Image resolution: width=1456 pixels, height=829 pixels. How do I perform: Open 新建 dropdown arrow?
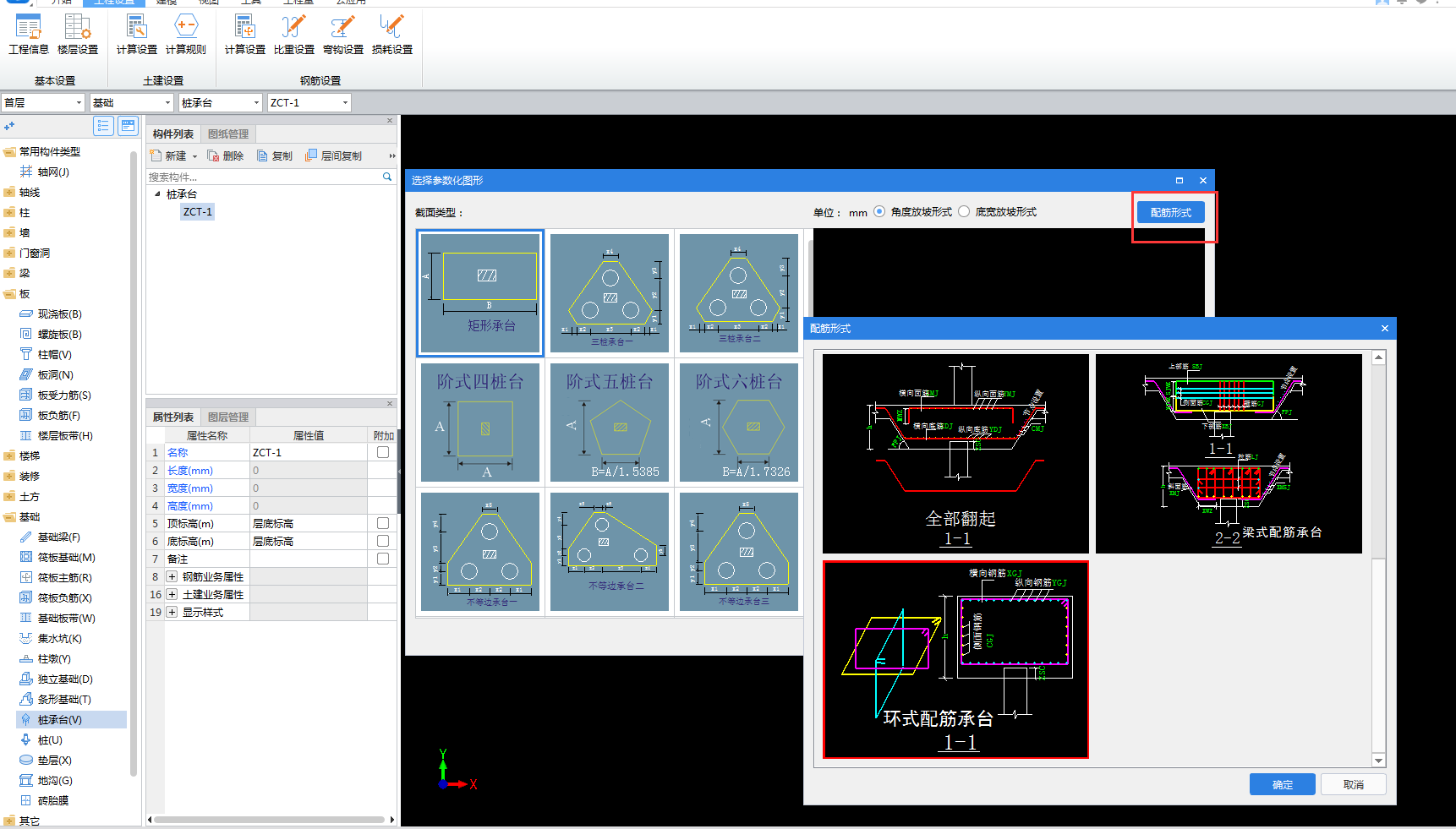pos(194,156)
